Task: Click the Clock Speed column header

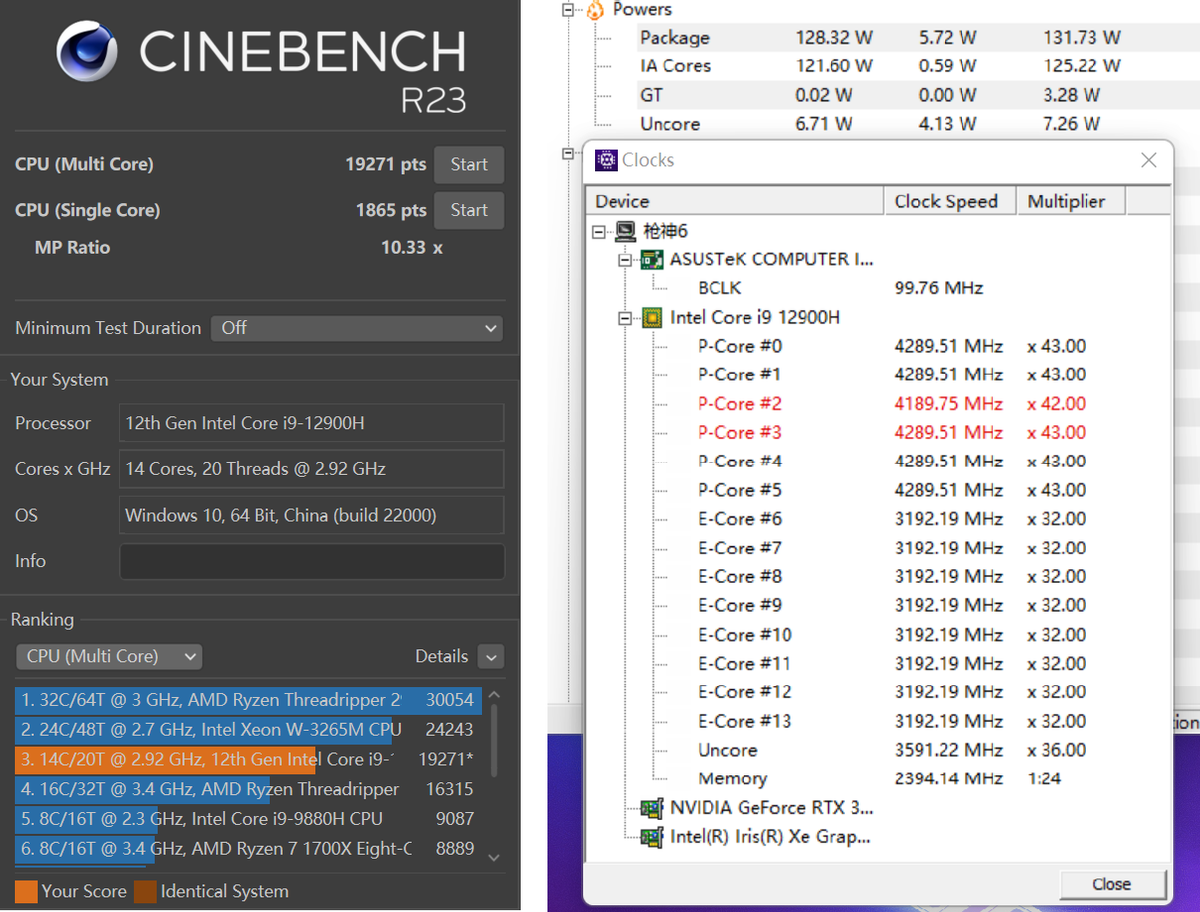Action: (x=949, y=201)
